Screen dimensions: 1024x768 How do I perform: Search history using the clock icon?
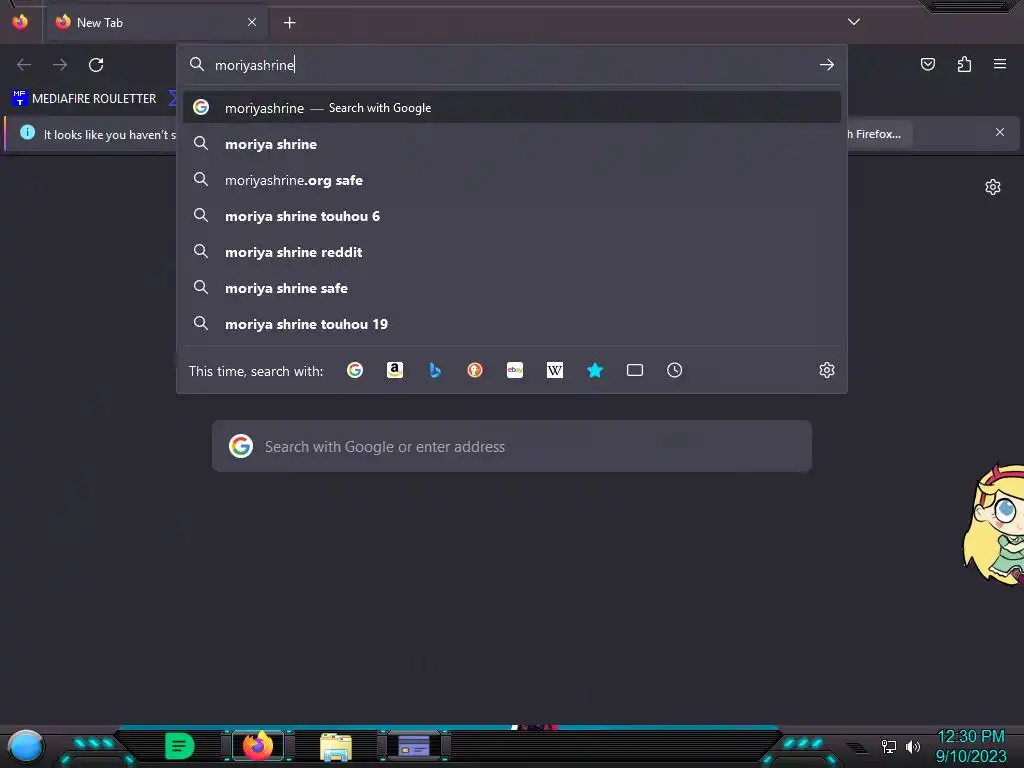coord(675,370)
